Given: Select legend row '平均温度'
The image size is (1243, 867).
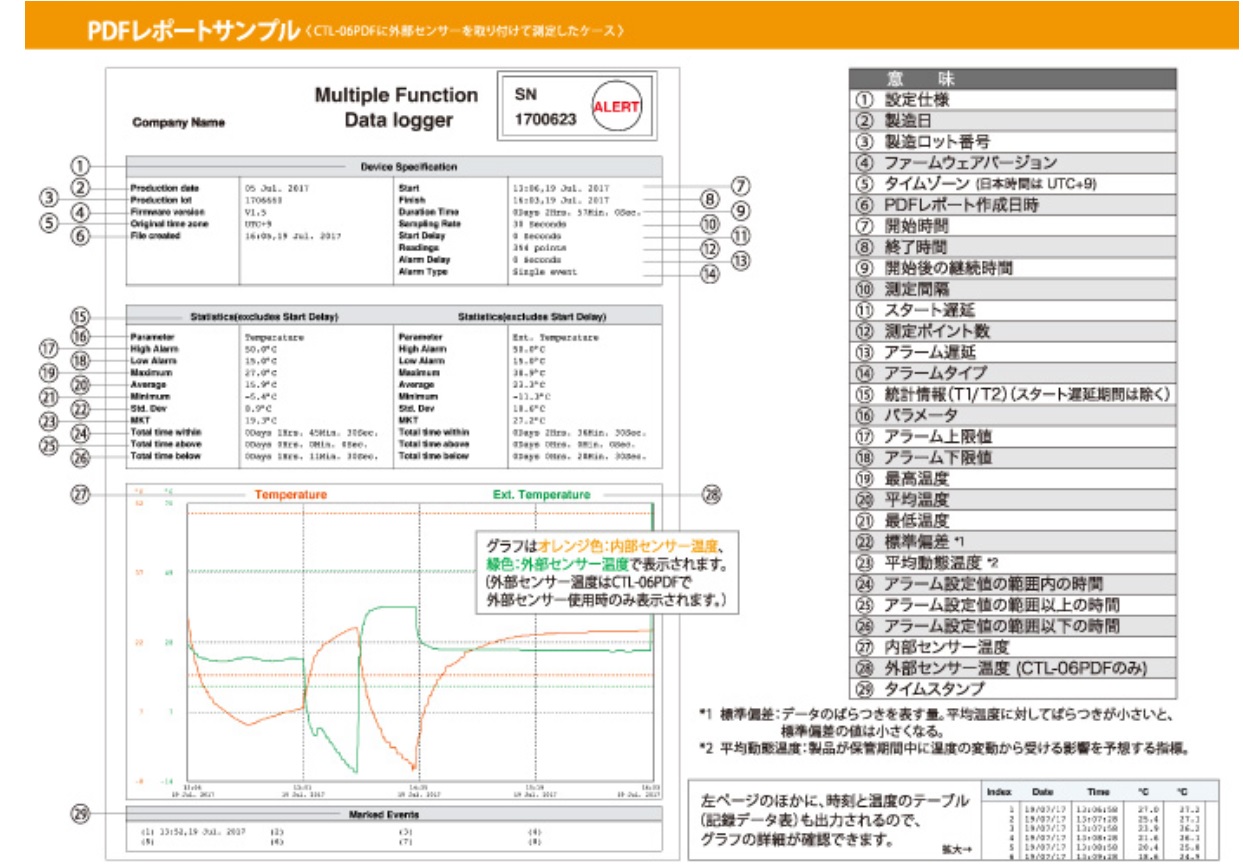Looking at the screenshot, I should coord(1012,500).
